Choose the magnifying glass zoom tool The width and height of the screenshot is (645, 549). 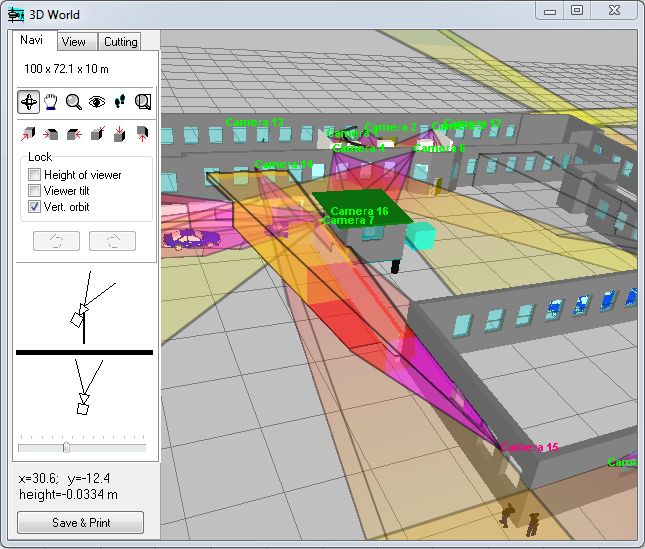[x=74, y=101]
